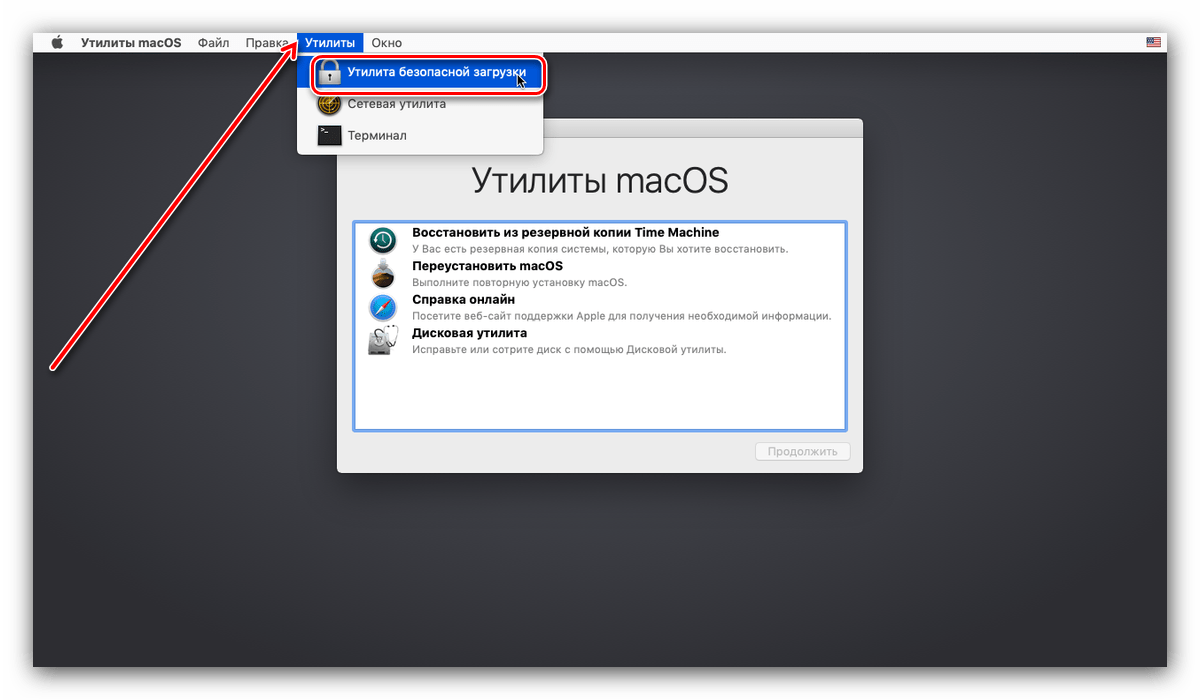Click the Disk Utility stethoscope icon
The width and height of the screenshot is (1200, 700).
(x=383, y=340)
